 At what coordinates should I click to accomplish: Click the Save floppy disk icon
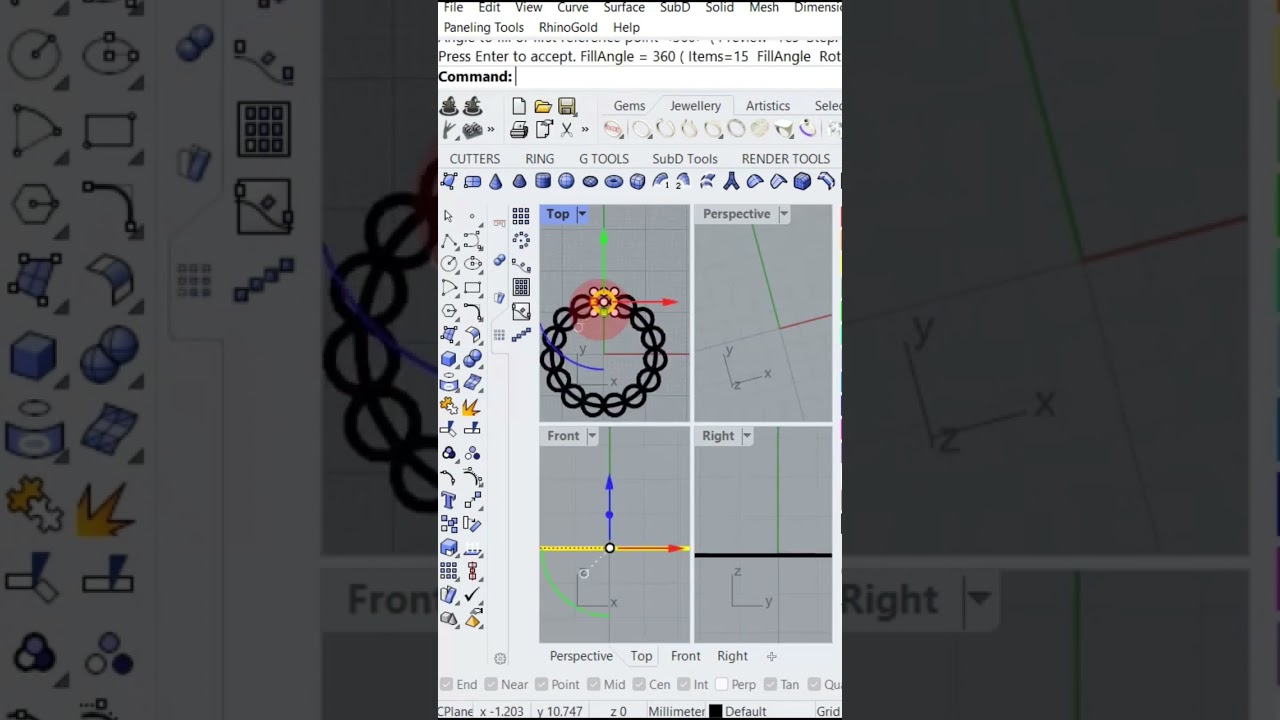click(567, 106)
